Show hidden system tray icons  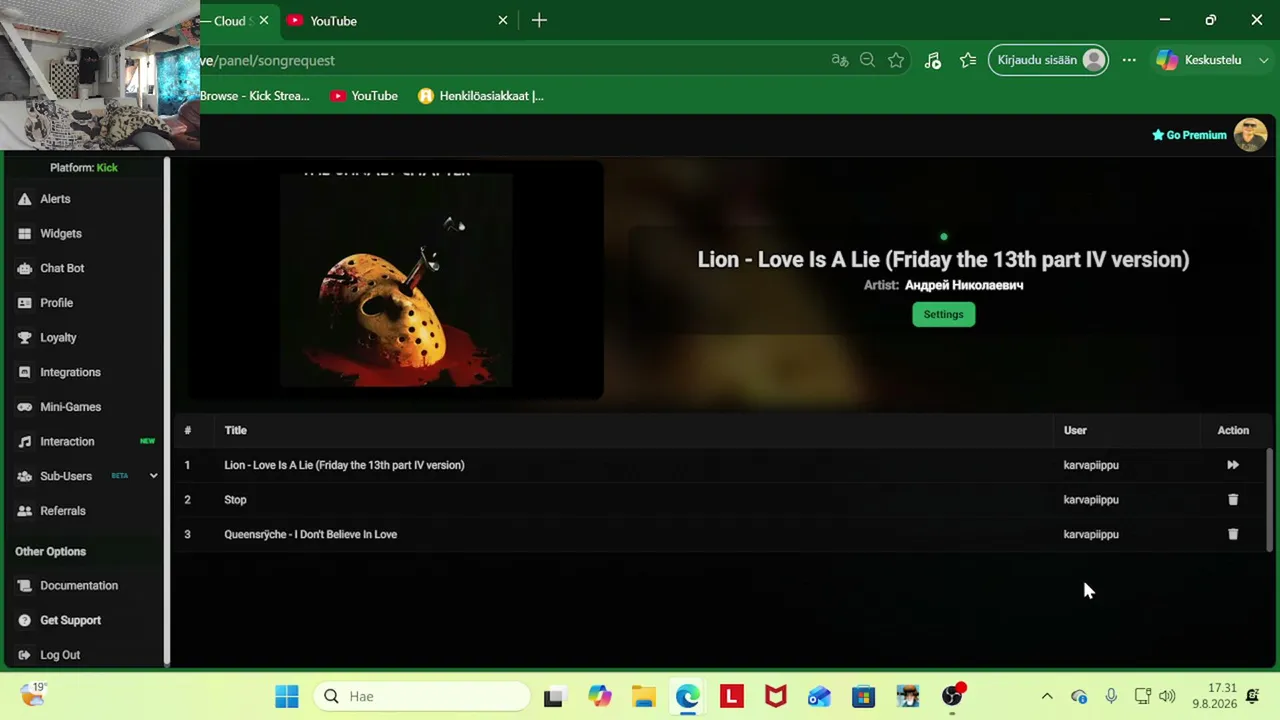(x=1047, y=696)
